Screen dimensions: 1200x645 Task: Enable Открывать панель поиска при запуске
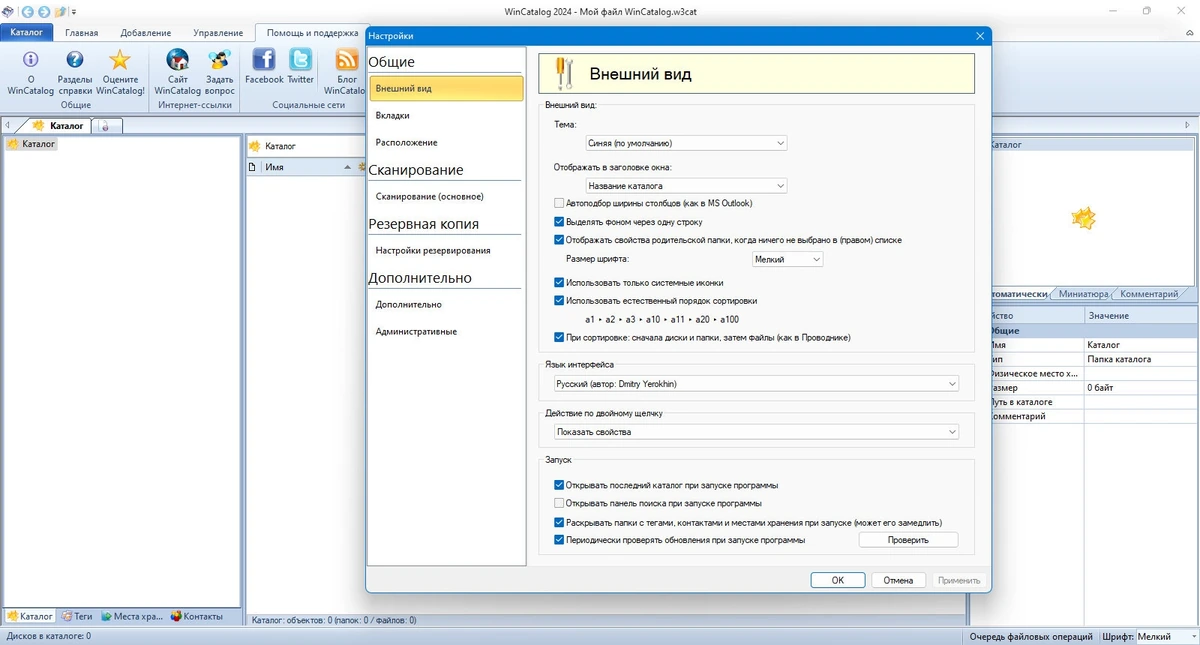point(559,503)
